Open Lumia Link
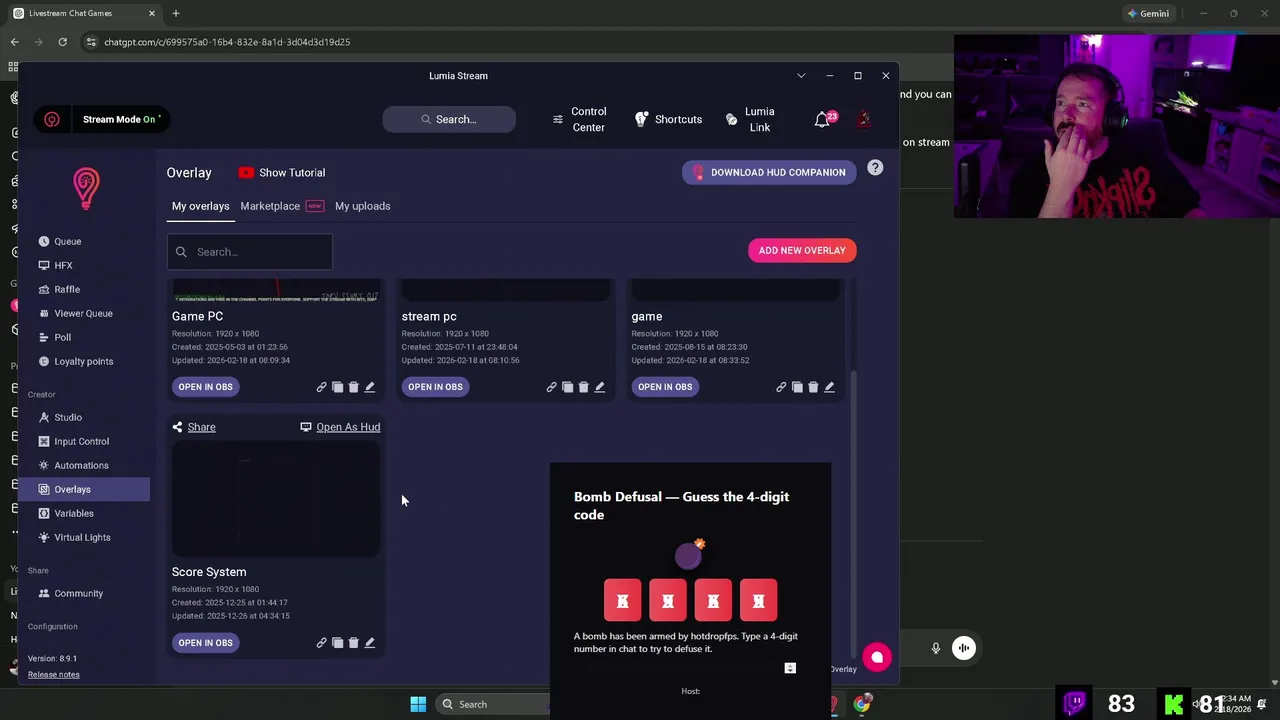 pyautogui.click(x=750, y=119)
